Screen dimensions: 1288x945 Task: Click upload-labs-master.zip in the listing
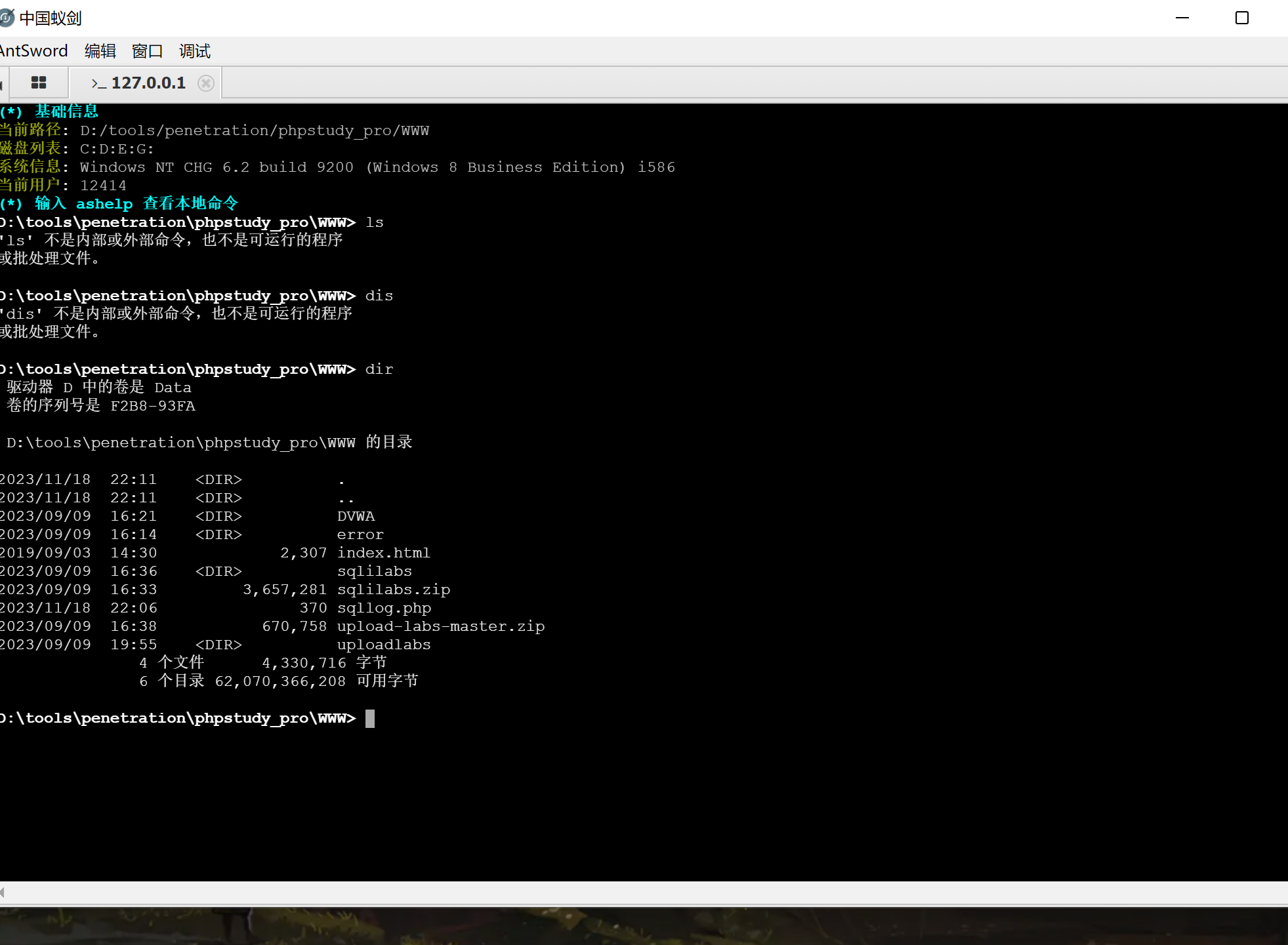coord(440,626)
